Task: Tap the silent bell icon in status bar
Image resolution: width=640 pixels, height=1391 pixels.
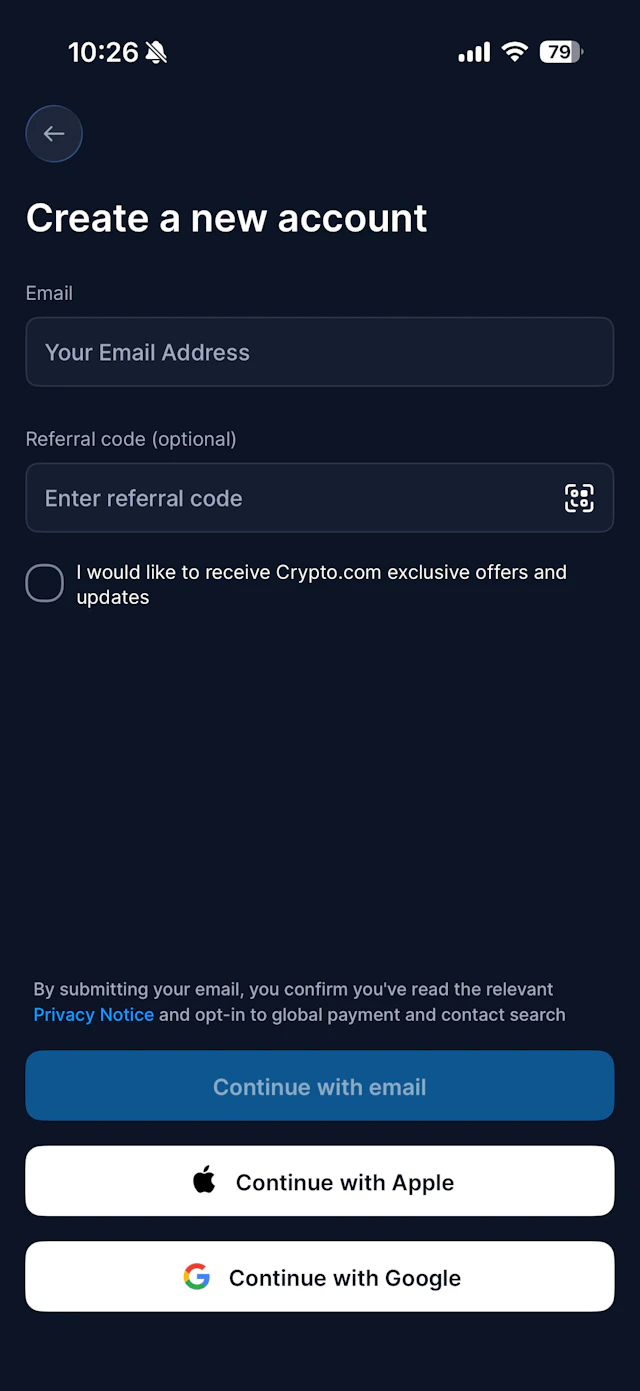Action: 156,53
